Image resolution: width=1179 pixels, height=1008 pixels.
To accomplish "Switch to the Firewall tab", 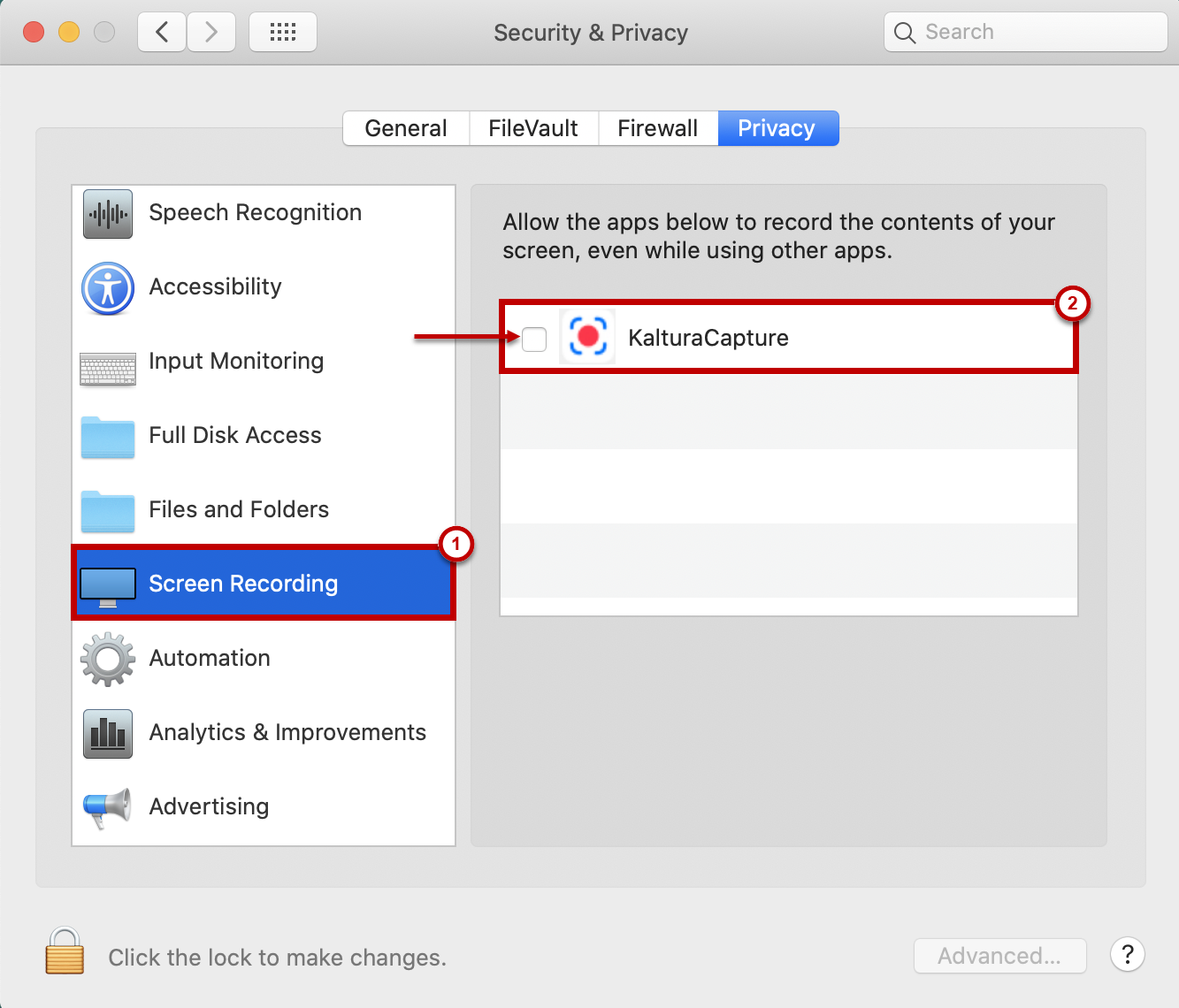I will pyautogui.click(x=658, y=128).
